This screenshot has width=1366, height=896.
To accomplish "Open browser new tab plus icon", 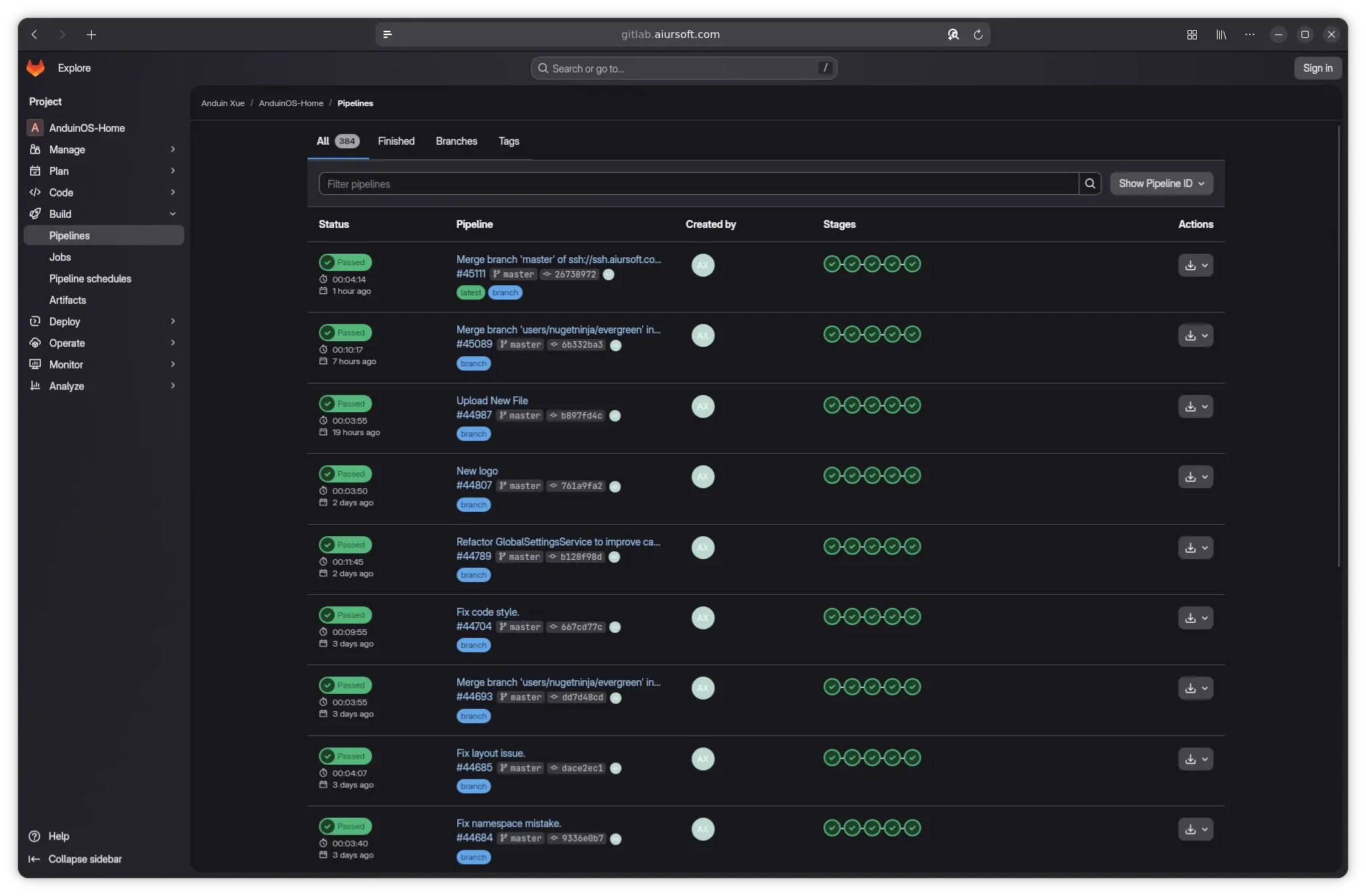I will (91, 34).
